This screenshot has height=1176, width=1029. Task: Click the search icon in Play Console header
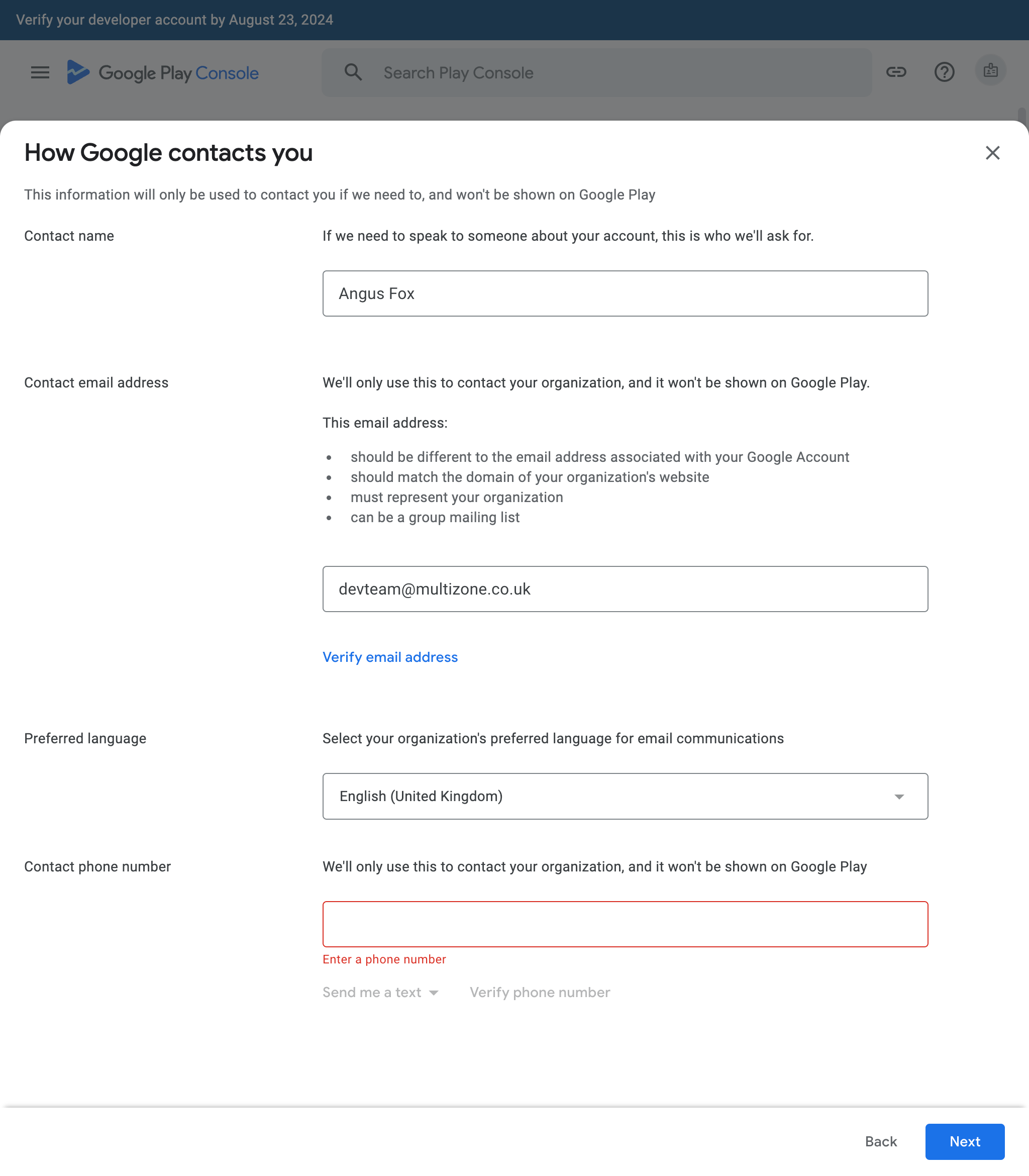[x=353, y=72]
